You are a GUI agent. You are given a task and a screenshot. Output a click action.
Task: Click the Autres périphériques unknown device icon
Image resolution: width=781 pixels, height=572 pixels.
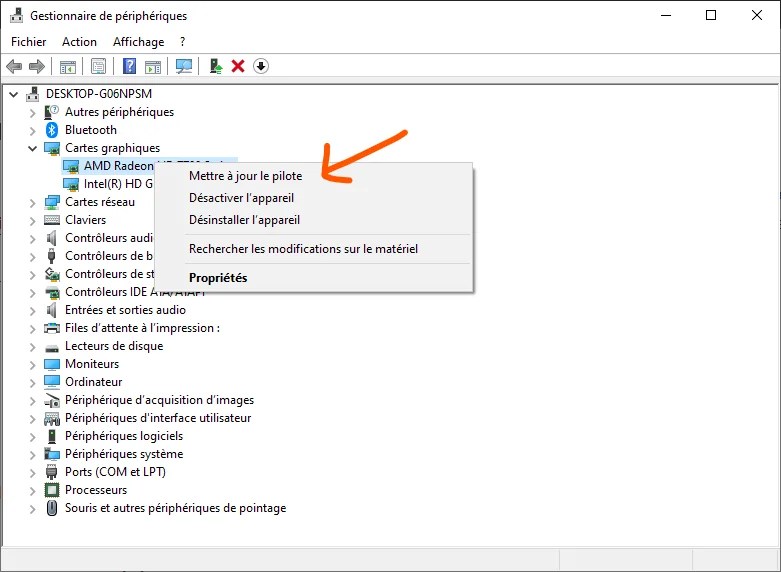tap(52, 112)
